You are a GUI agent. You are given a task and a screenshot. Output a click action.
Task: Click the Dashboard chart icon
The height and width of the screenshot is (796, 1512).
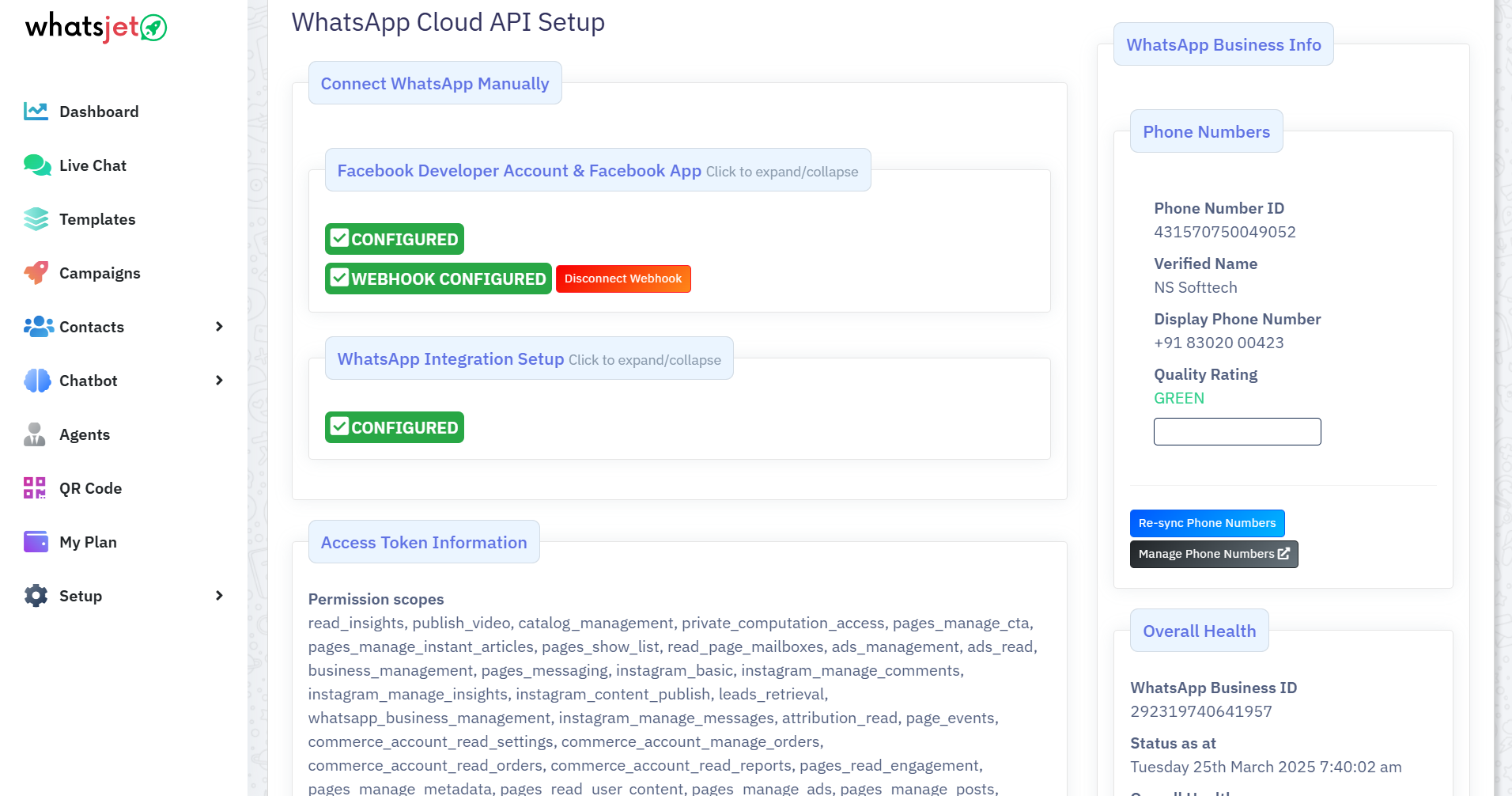(x=36, y=112)
